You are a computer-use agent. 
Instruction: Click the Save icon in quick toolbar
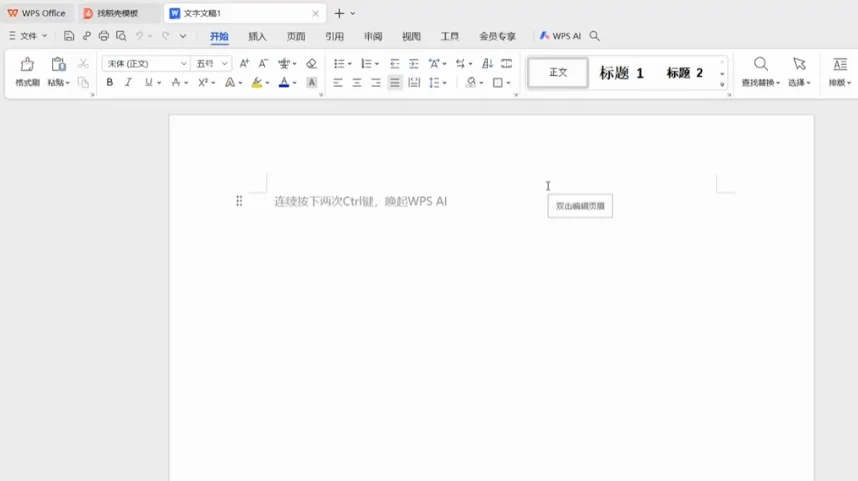pos(68,36)
